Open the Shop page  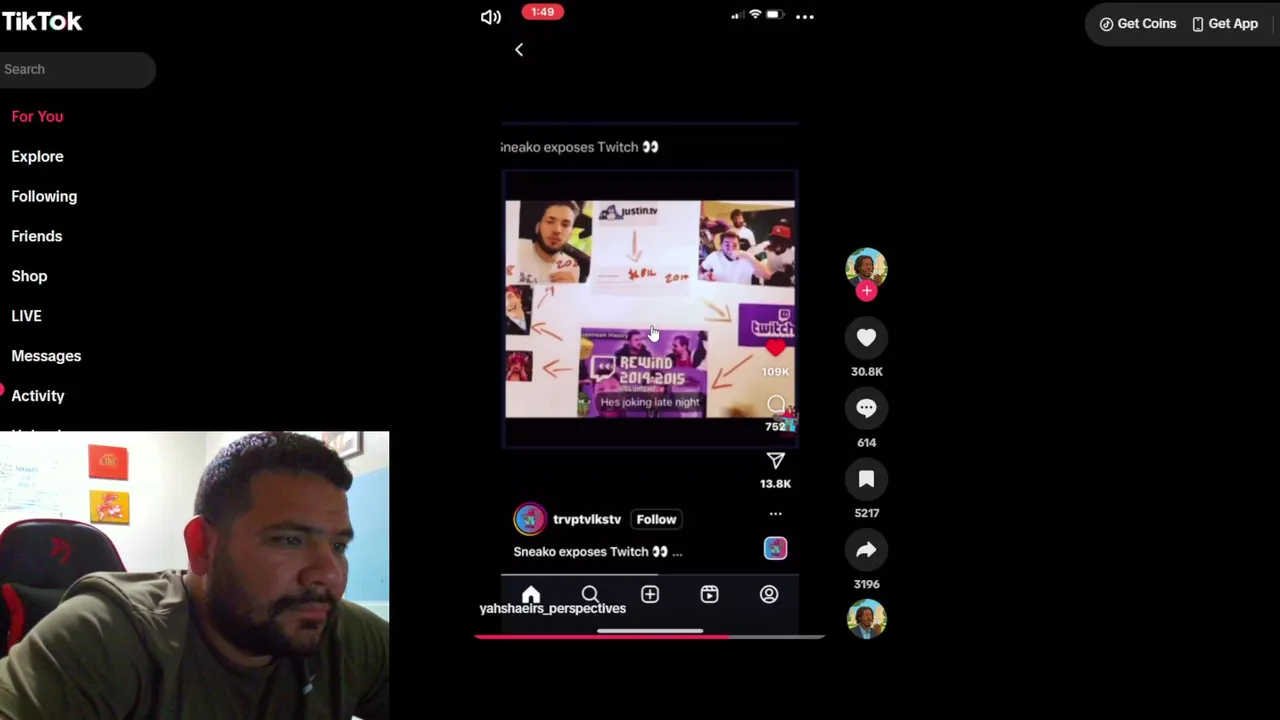pyautogui.click(x=29, y=276)
